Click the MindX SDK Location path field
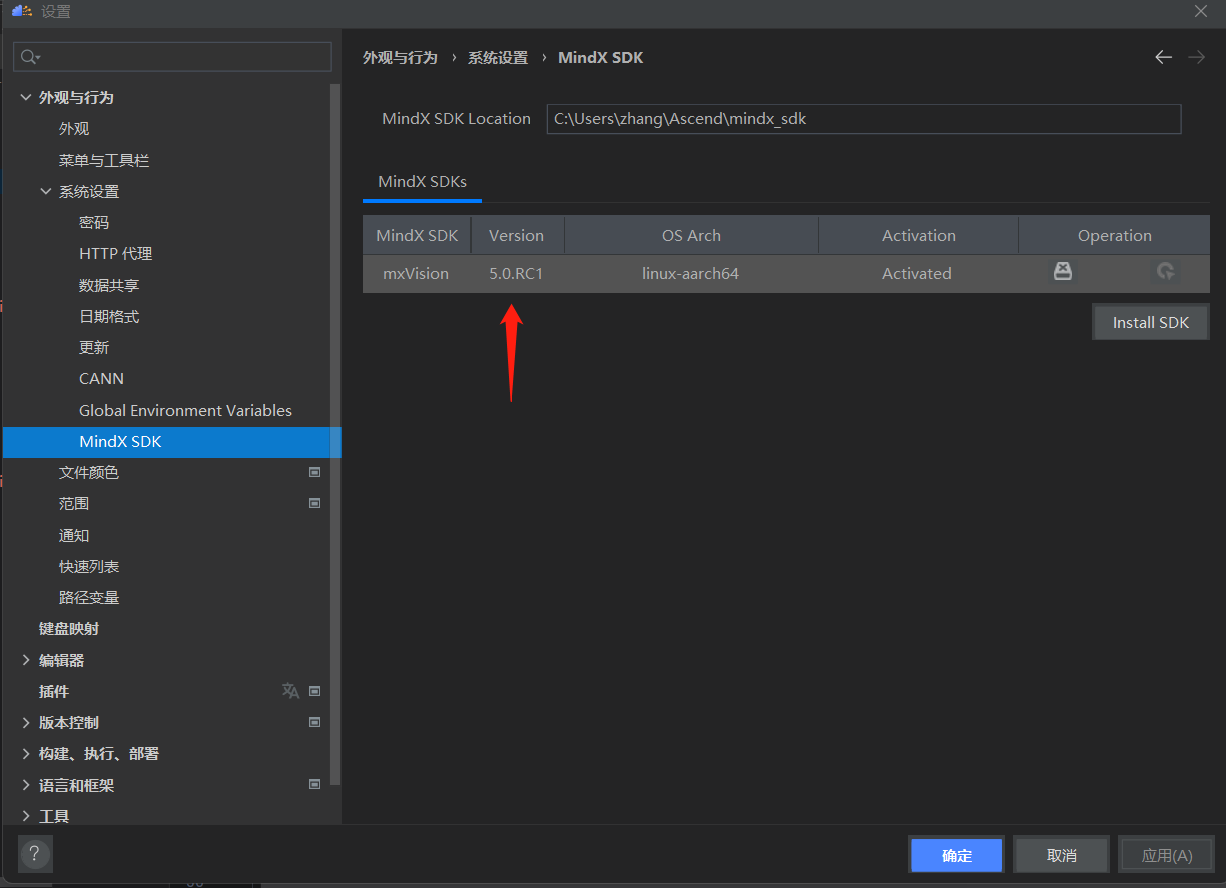Viewport: 1226px width, 888px height. pyautogui.click(x=864, y=118)
